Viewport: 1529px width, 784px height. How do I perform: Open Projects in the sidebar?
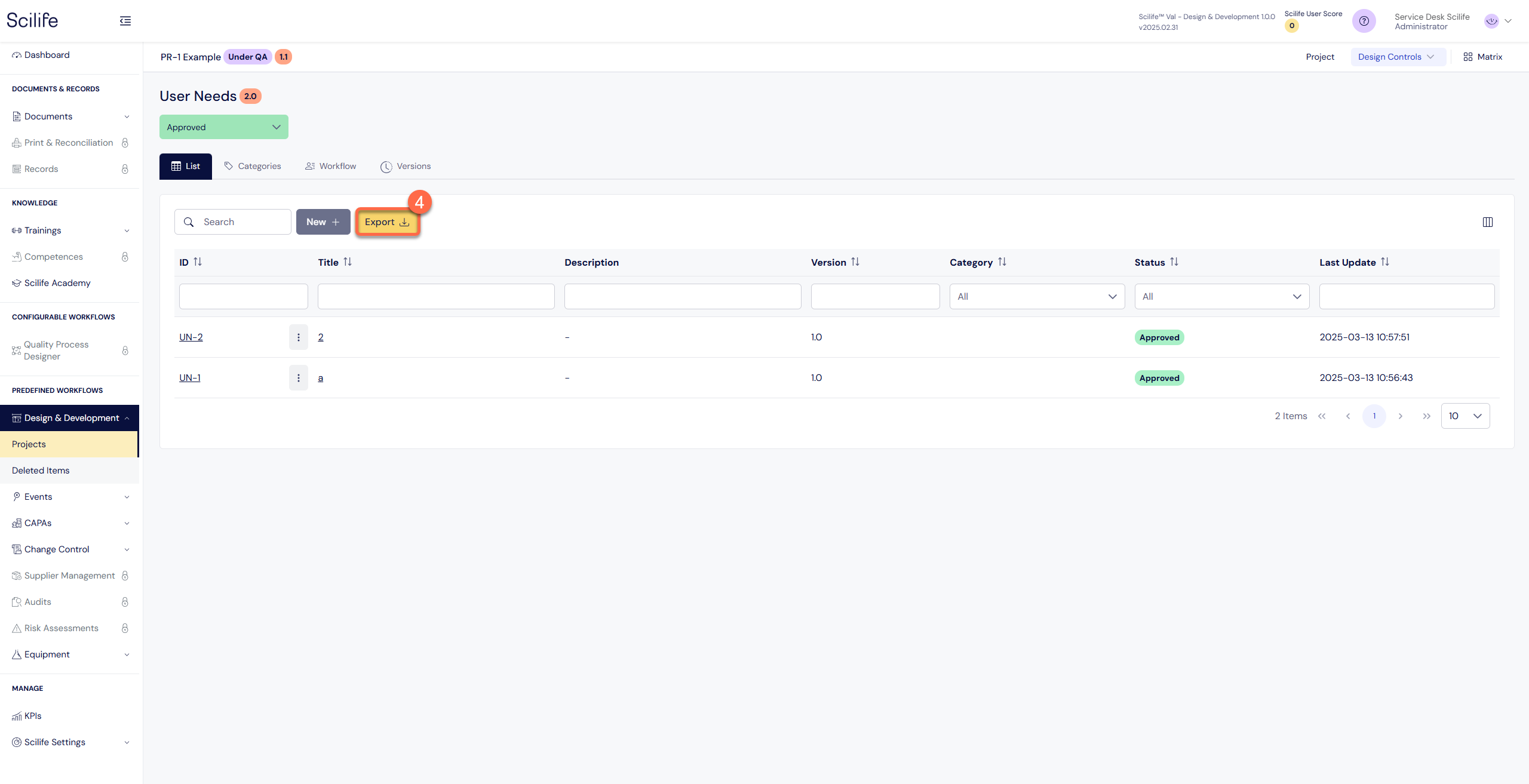[x=69, y=444]
